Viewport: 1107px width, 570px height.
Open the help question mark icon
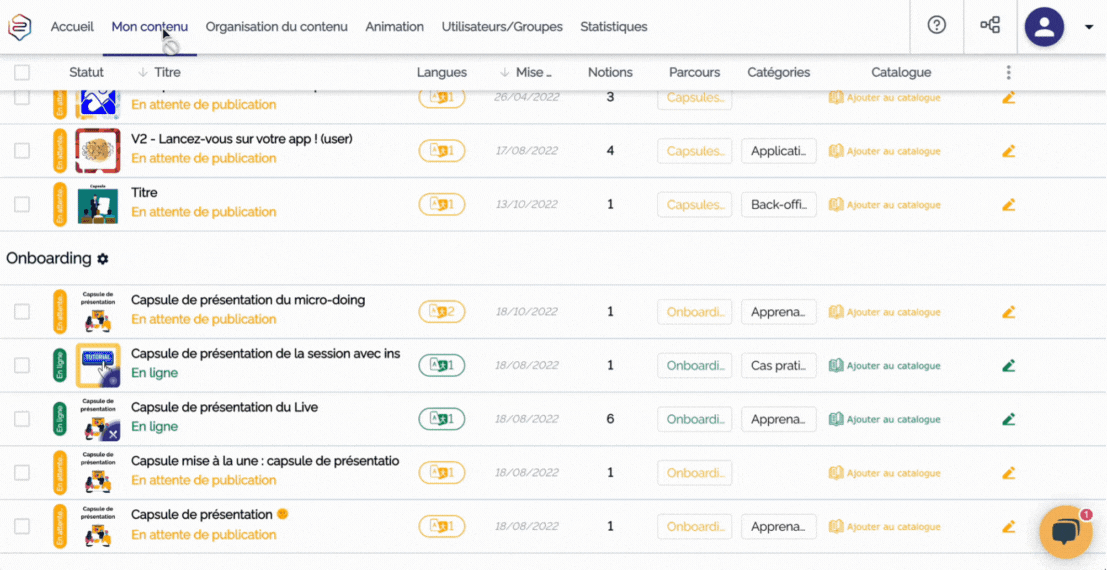[936, 26]
